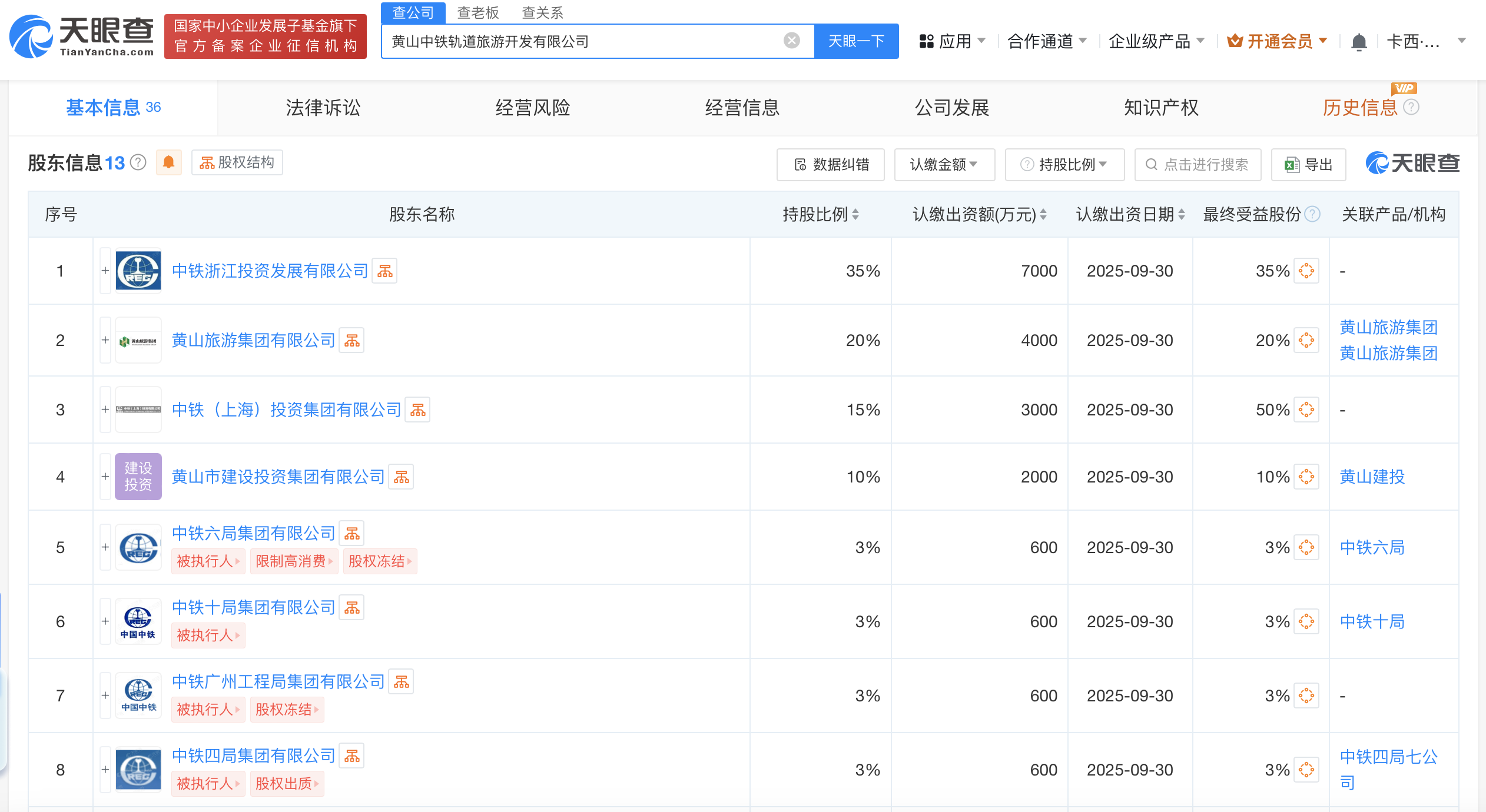Click the notification bell icon in header
Viewport: 1486px width, 812px height.
(x=1359, y=42)
